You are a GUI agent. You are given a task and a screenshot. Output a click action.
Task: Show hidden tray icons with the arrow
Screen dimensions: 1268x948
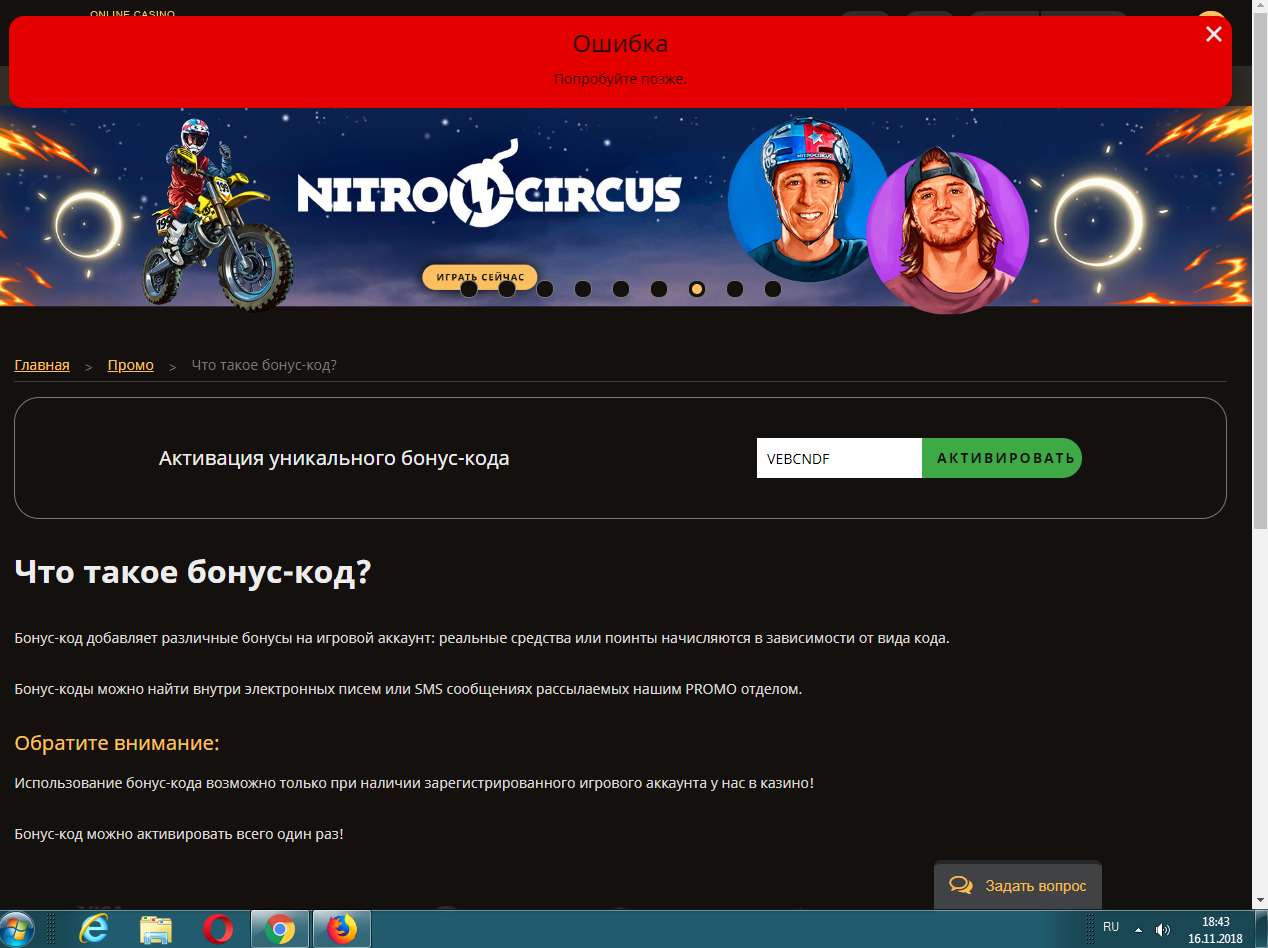[1138, 929]
